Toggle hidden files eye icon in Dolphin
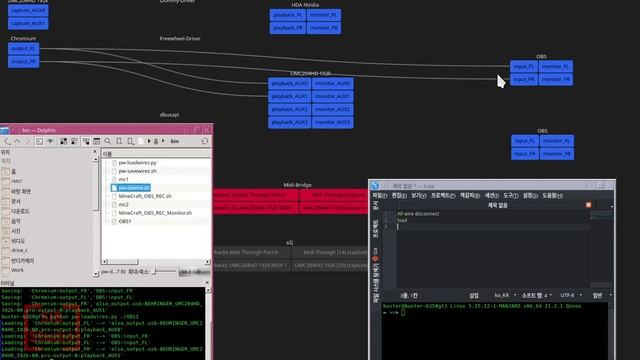Image resolution: width=640 pixels, height=360 pixels. (x=51, y=141)
